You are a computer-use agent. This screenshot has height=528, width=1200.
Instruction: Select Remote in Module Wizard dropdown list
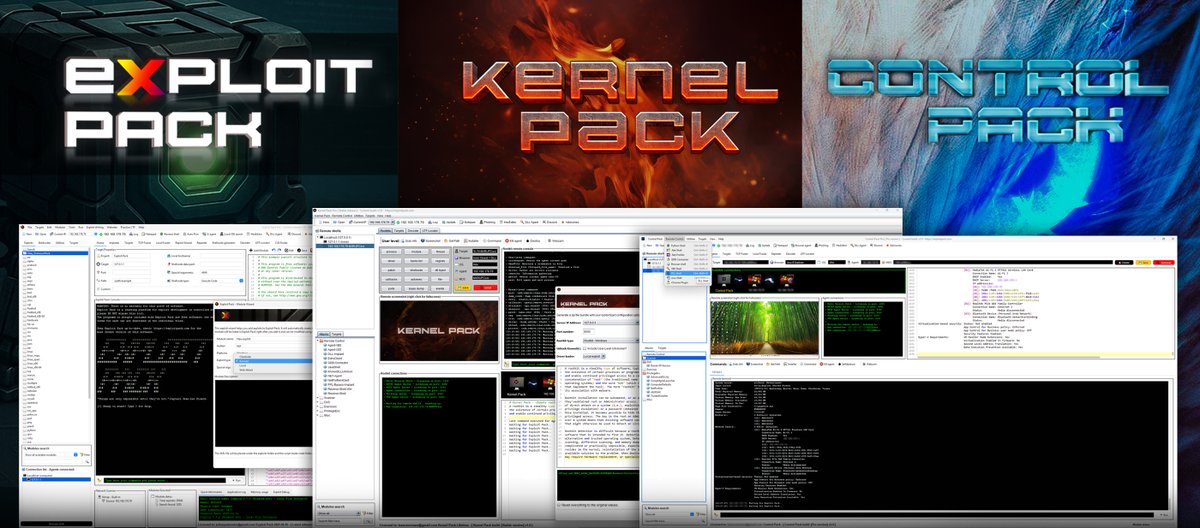(x=273, y=361)
